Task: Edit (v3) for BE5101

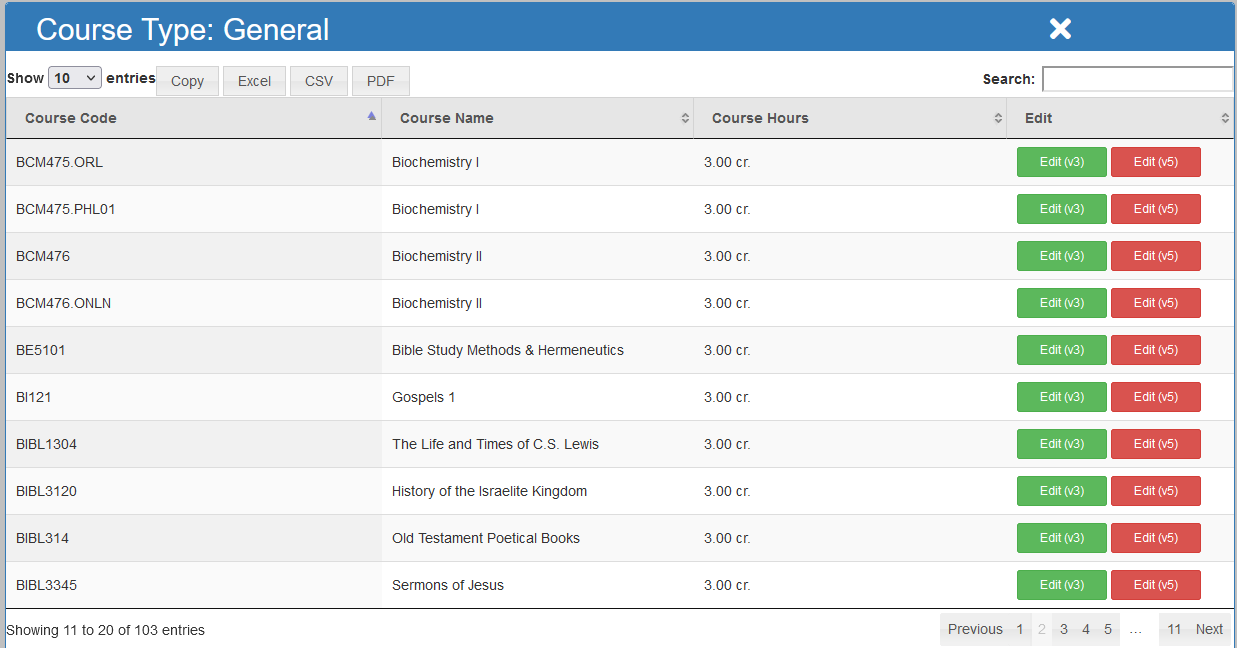Action: (1062, 350)
